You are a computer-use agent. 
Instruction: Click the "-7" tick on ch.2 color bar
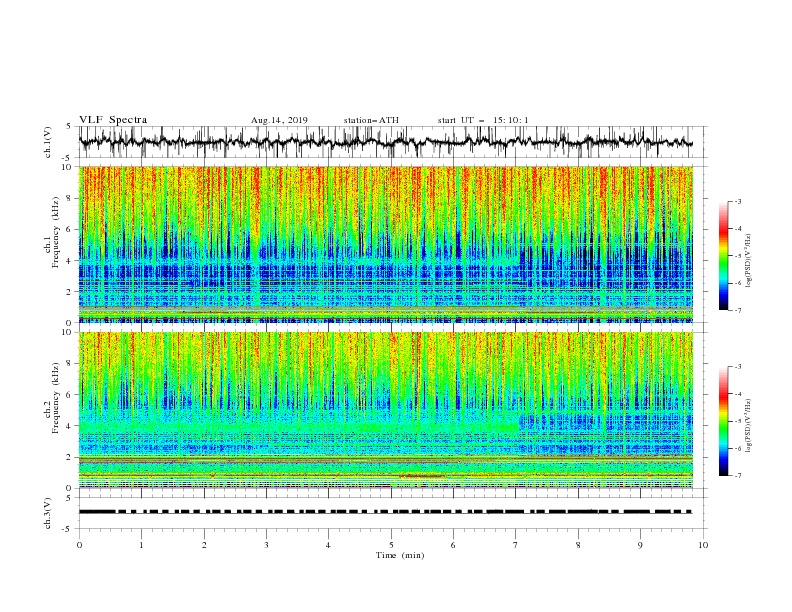[738, 475]
